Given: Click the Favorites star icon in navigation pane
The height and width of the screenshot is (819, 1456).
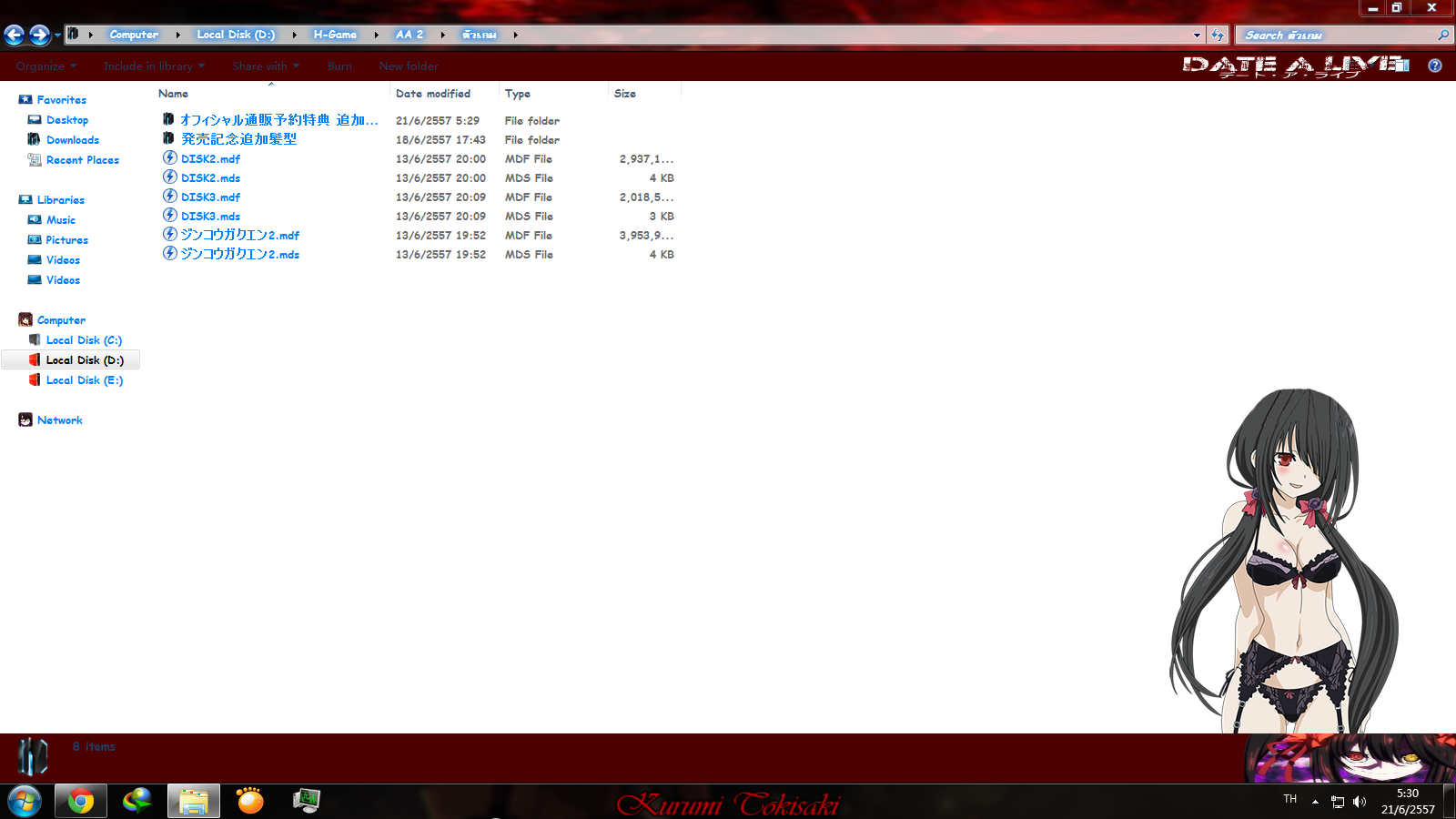Looking at the screenshot, I should (25, 99).
